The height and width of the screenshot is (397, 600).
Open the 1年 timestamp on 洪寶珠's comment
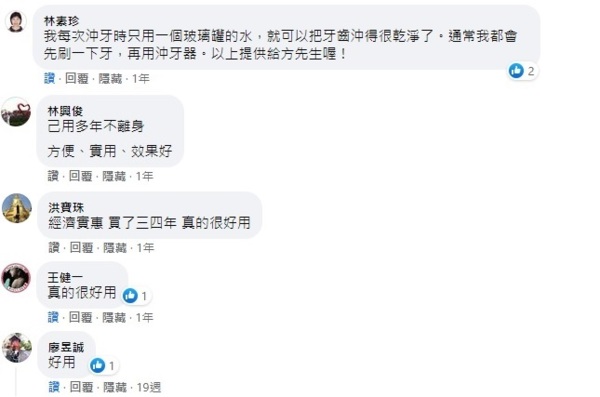coord(145,248)
